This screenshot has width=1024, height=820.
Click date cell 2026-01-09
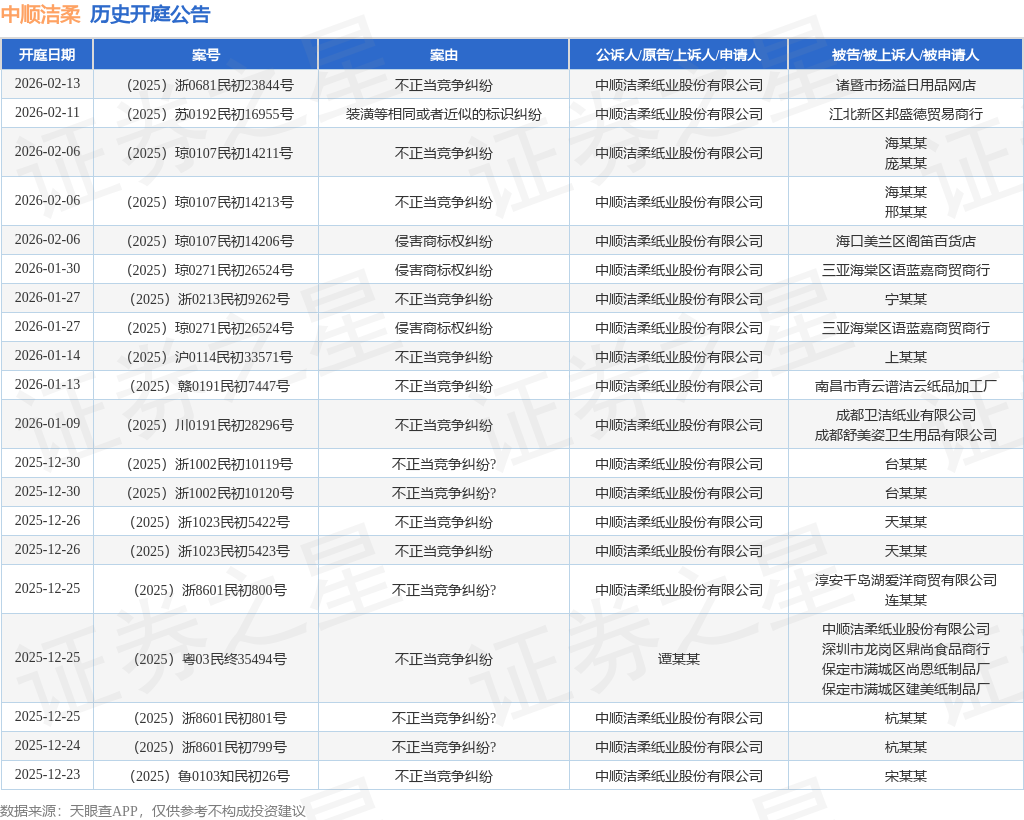47,423
